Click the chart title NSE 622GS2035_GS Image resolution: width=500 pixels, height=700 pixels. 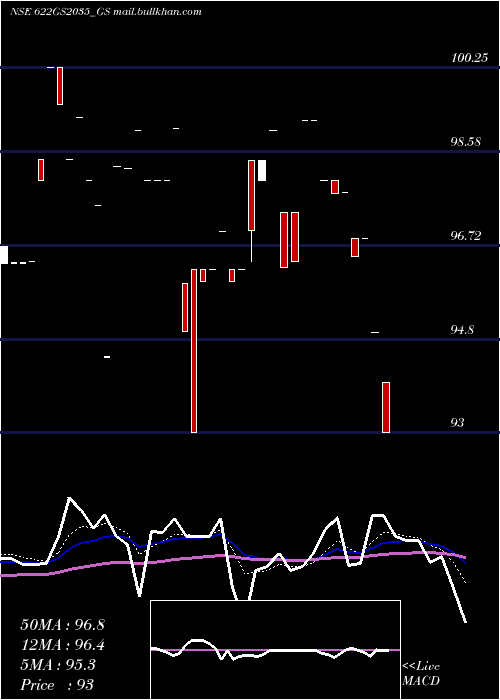pyautogui.click(x=58, y=12)
